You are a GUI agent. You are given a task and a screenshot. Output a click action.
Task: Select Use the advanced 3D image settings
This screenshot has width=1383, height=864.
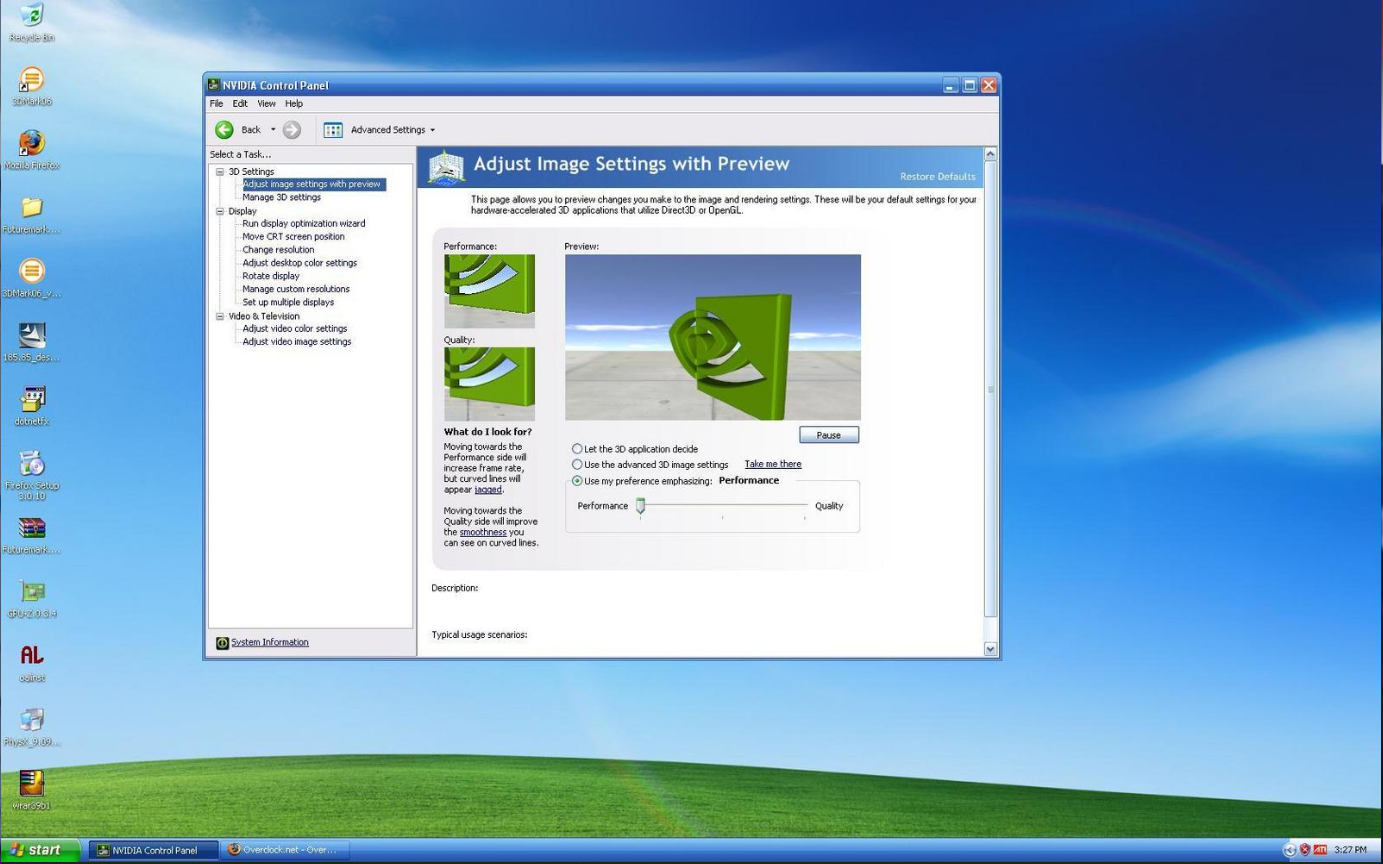(577, 465)
